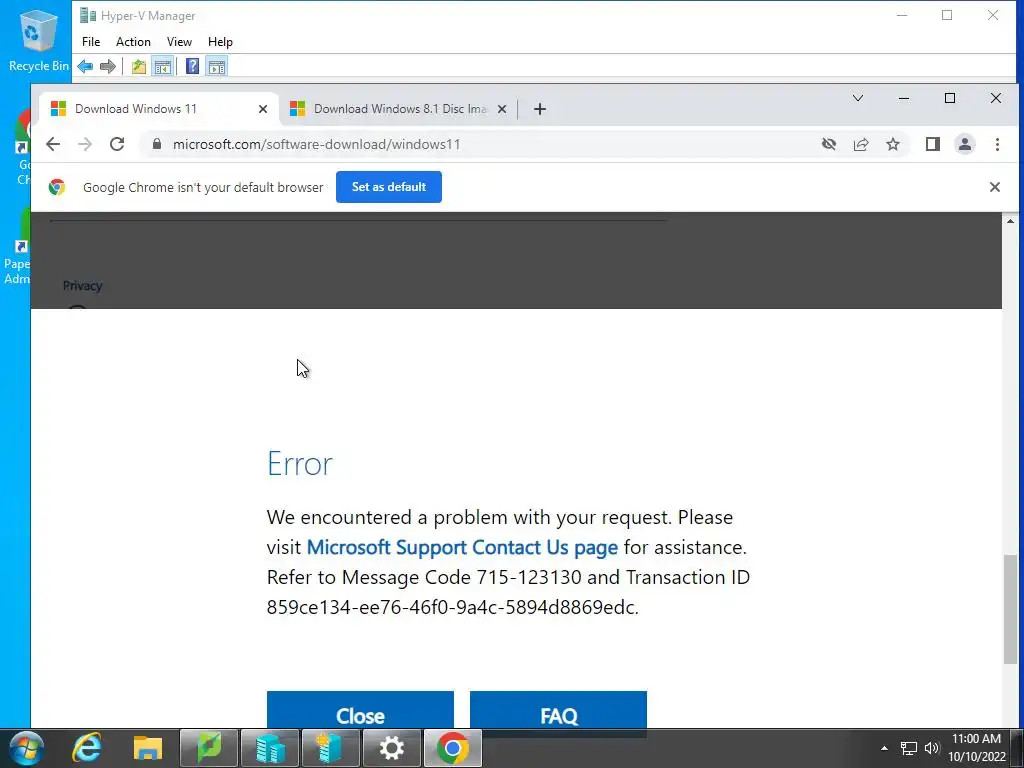Click volume speaker tray icon
The height and width of the screenshot is (768, 1024).
click(932, 748)
